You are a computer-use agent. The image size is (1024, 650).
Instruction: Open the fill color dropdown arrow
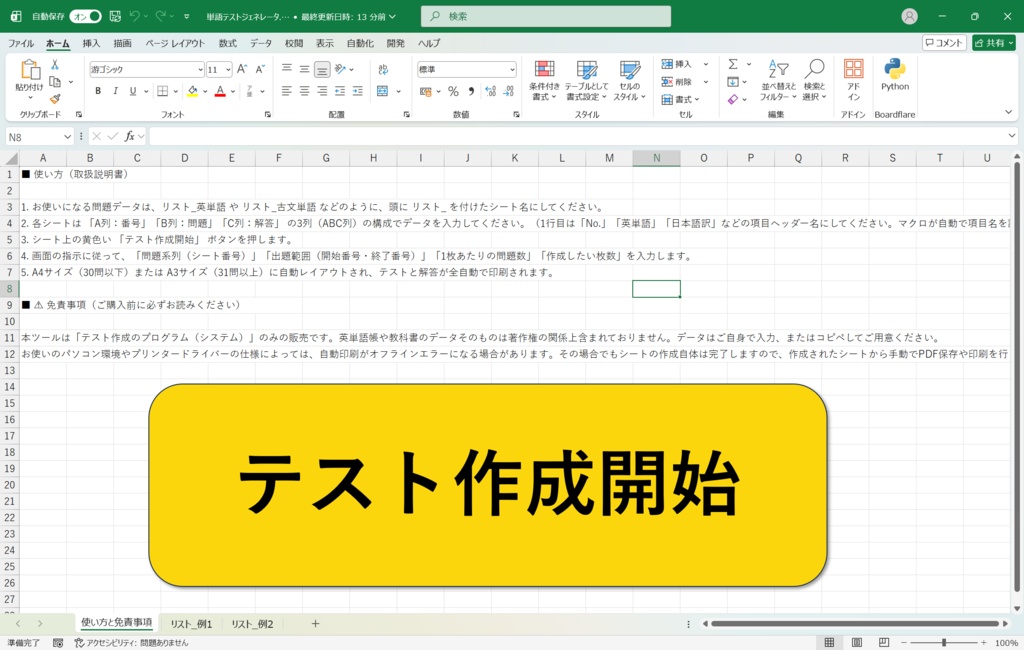coord(204,91)
